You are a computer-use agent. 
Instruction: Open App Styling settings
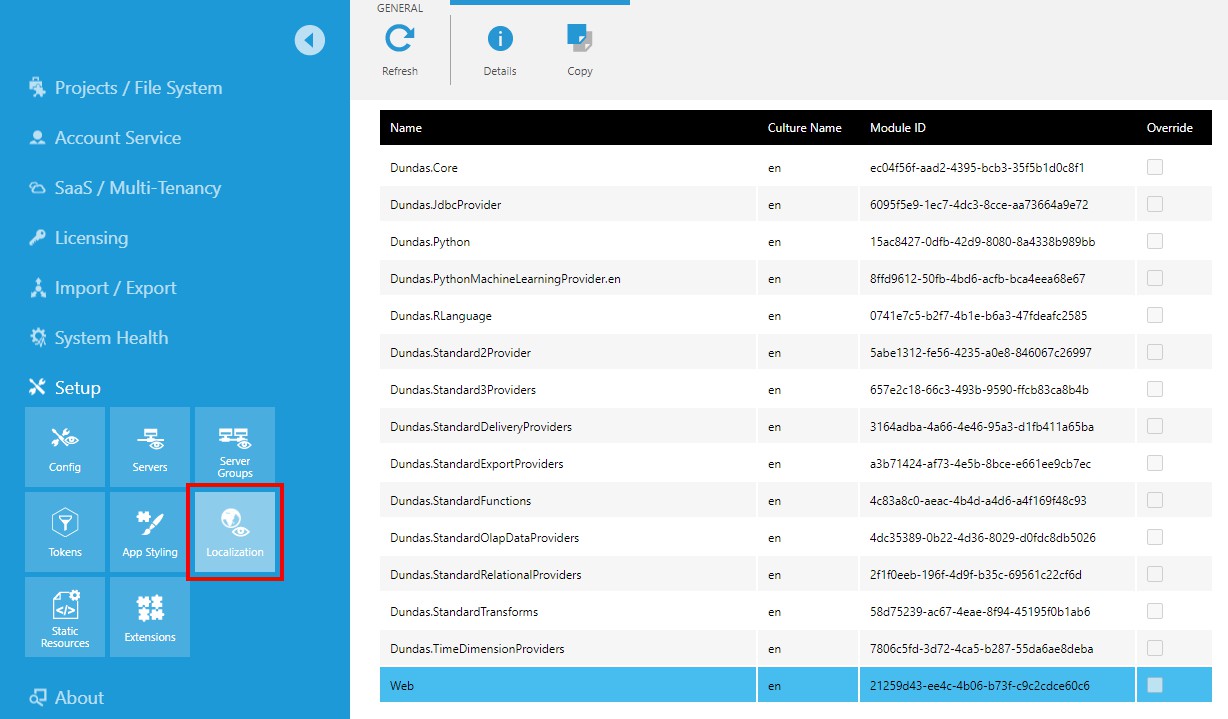click(x=149, y=531)
